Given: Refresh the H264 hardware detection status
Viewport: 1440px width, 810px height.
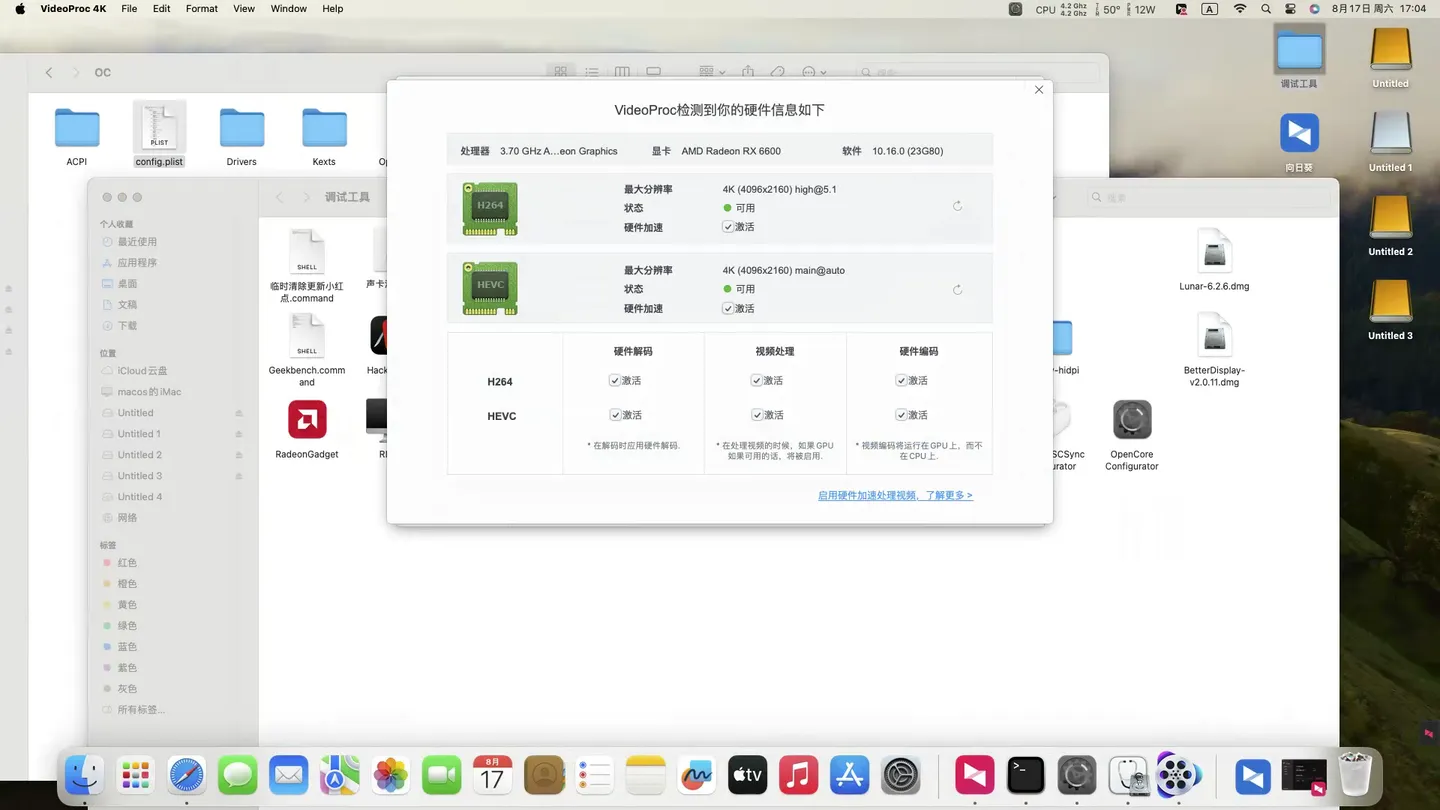Looking at the screenshot, I should click(957, 206).
